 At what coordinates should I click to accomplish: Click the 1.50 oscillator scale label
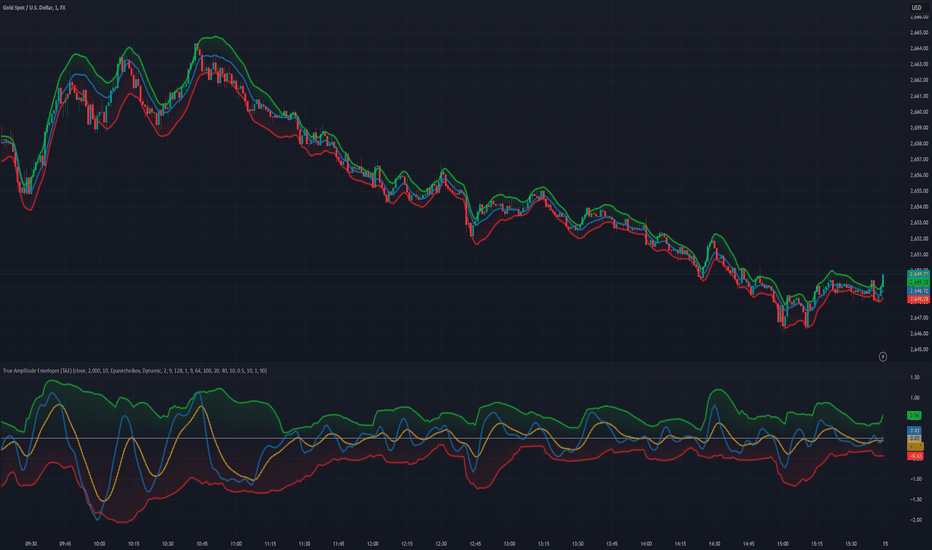915,378
